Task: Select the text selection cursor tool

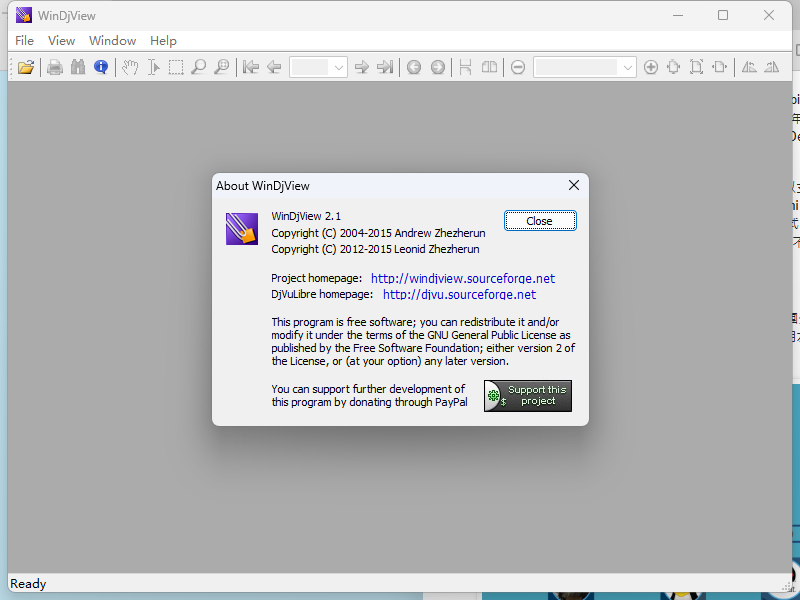Action: [x=153, y=67]
